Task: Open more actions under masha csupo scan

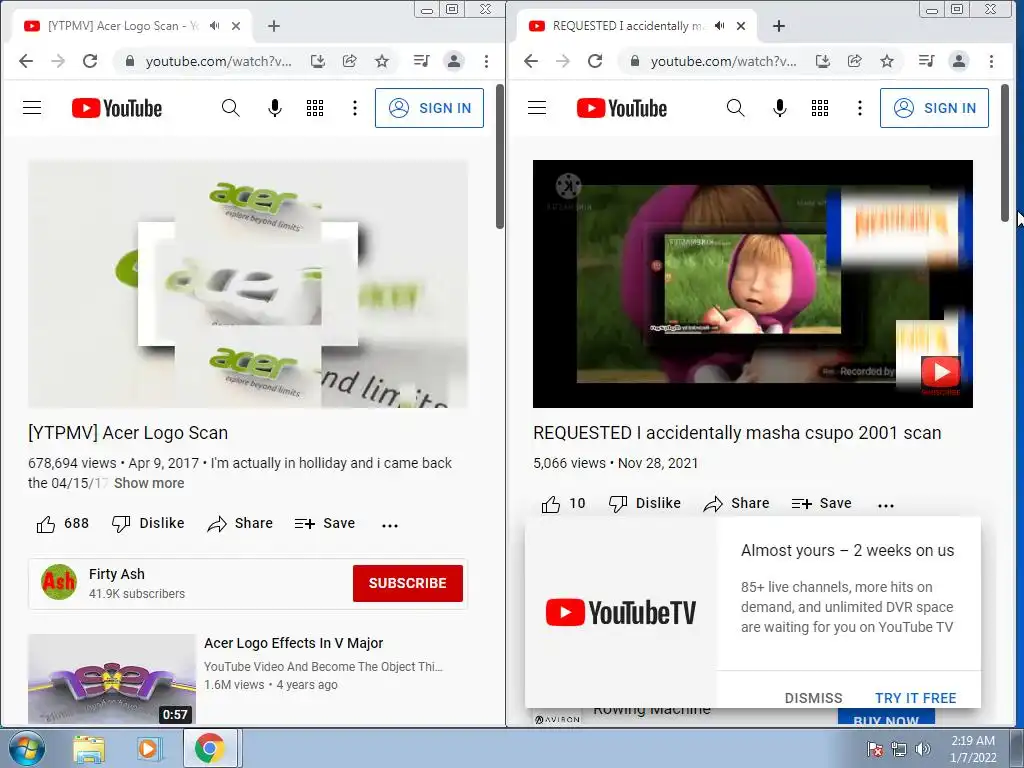Action: click(x=886, y=505)
